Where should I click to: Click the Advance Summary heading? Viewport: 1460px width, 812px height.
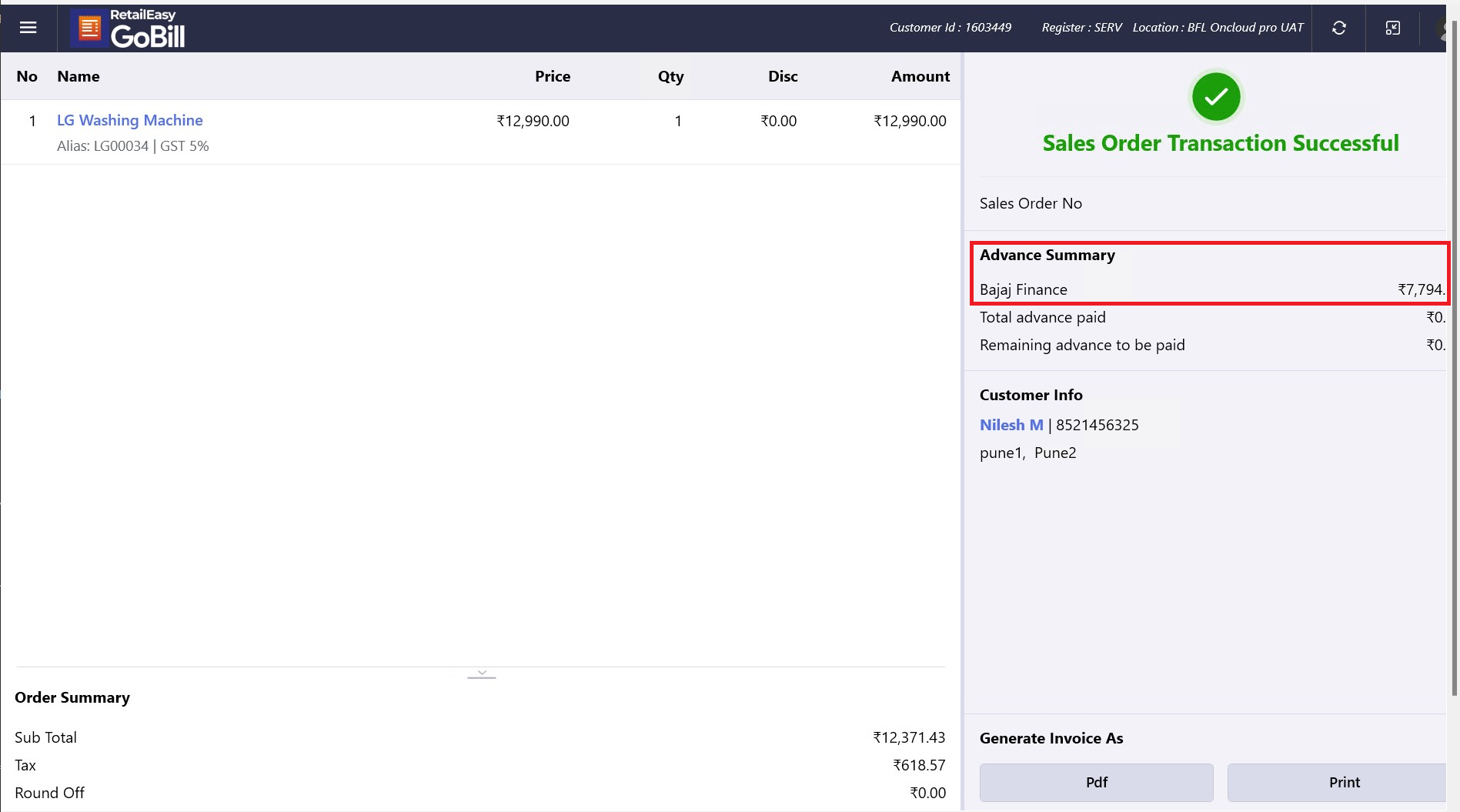[1047, 255]
